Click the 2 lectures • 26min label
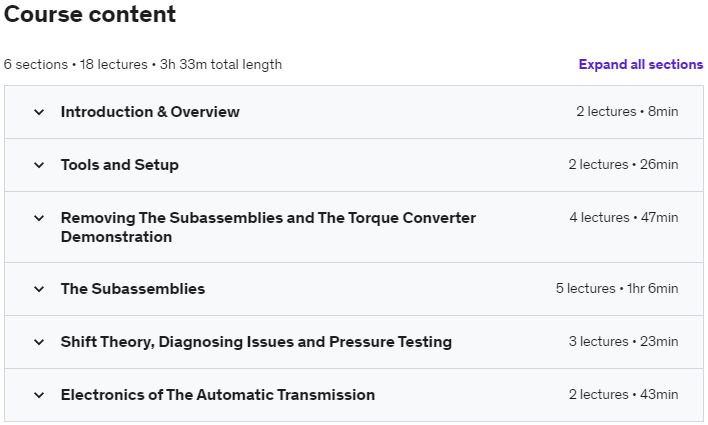 coord(623,165)
